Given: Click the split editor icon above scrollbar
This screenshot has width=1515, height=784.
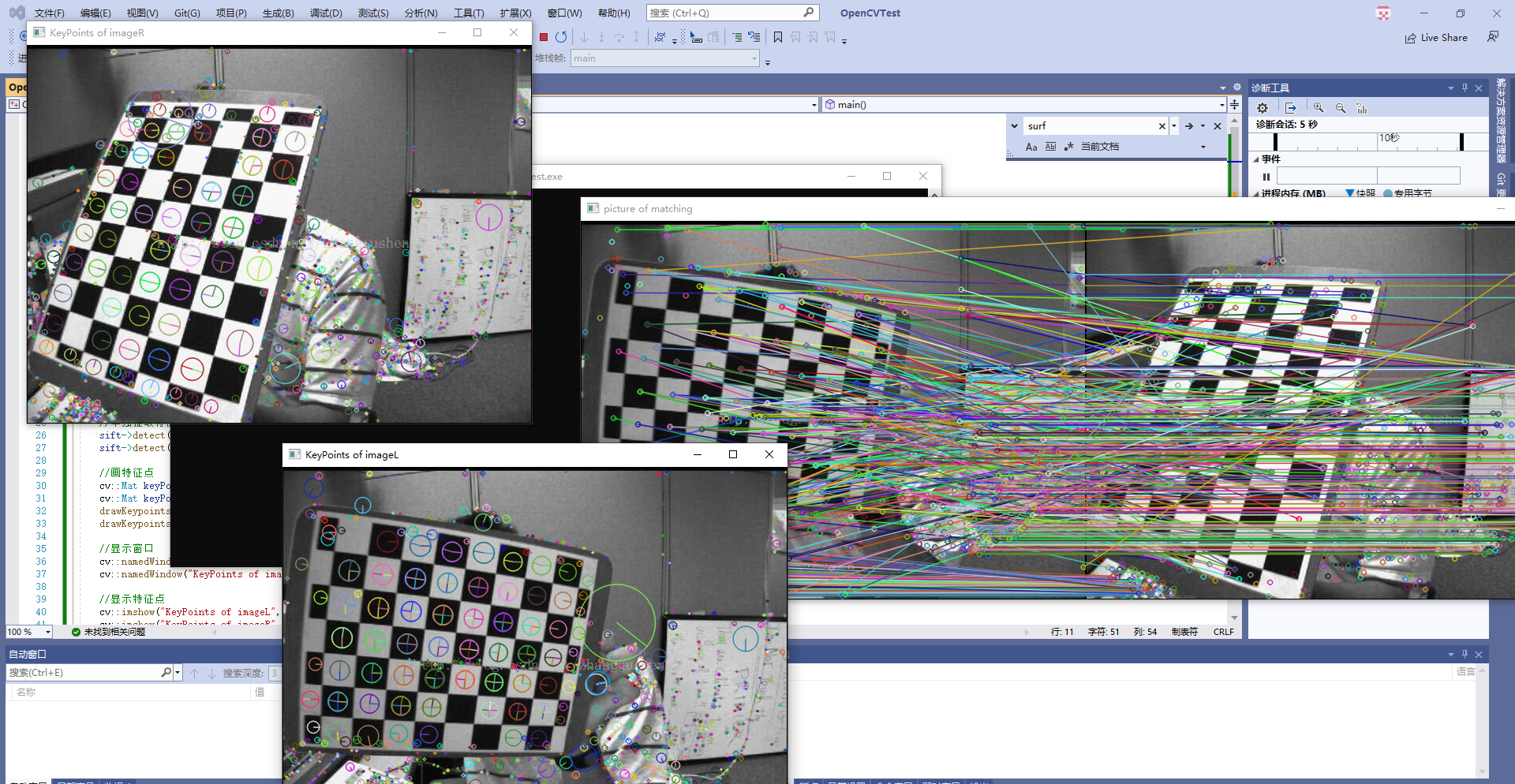Looking at the screenshot, I should pyautogui.click(x=1235, y=104).
